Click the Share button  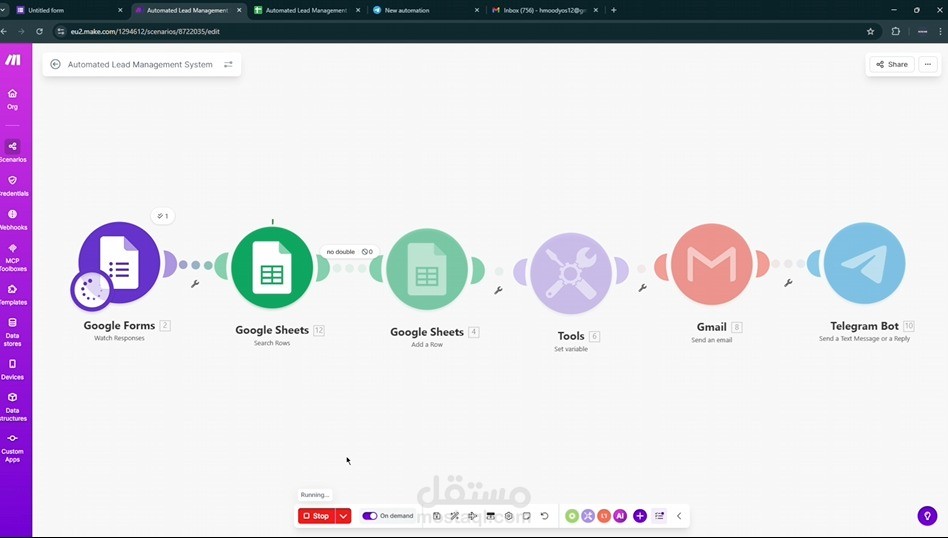click(892, 64)
